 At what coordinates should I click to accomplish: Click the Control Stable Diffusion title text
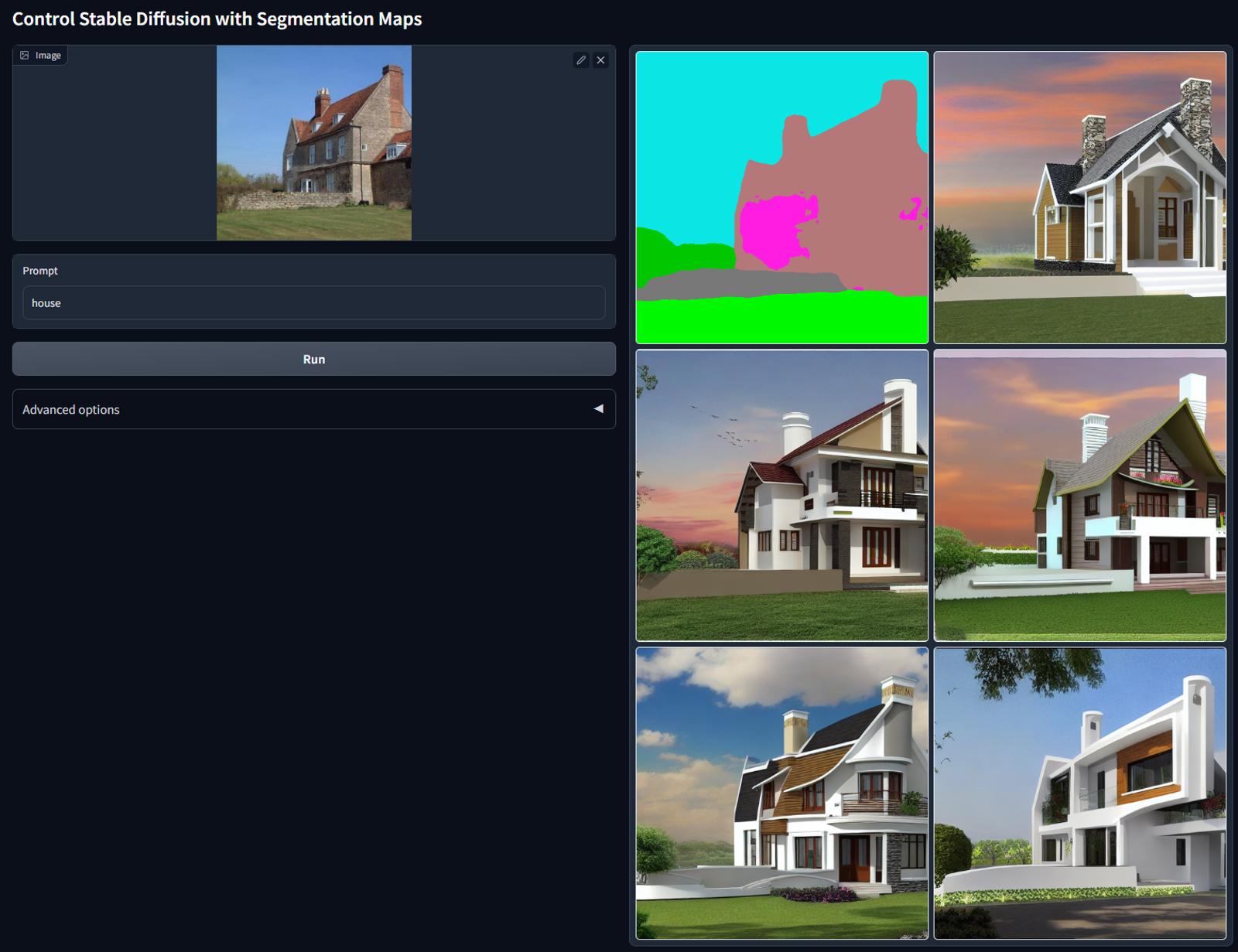(x=217, y=19)
